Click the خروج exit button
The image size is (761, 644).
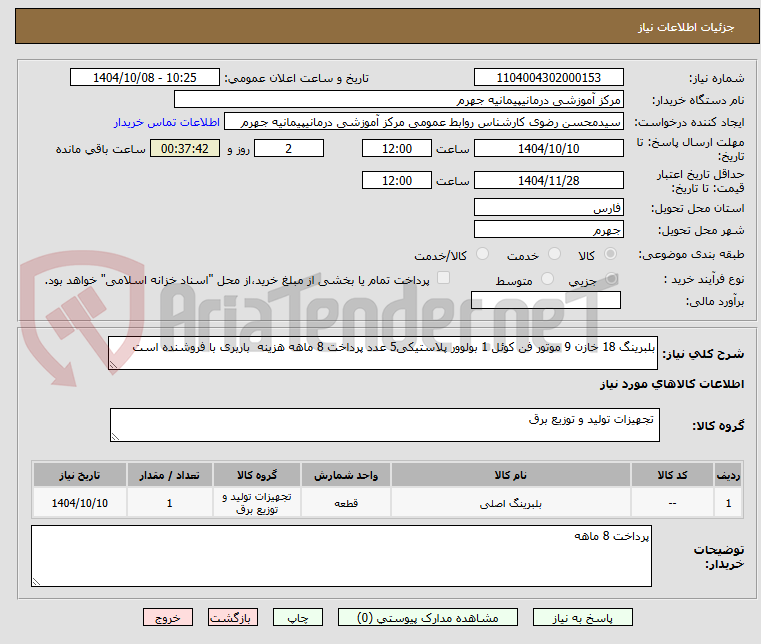pyautogui.click(x=168, y=617)
